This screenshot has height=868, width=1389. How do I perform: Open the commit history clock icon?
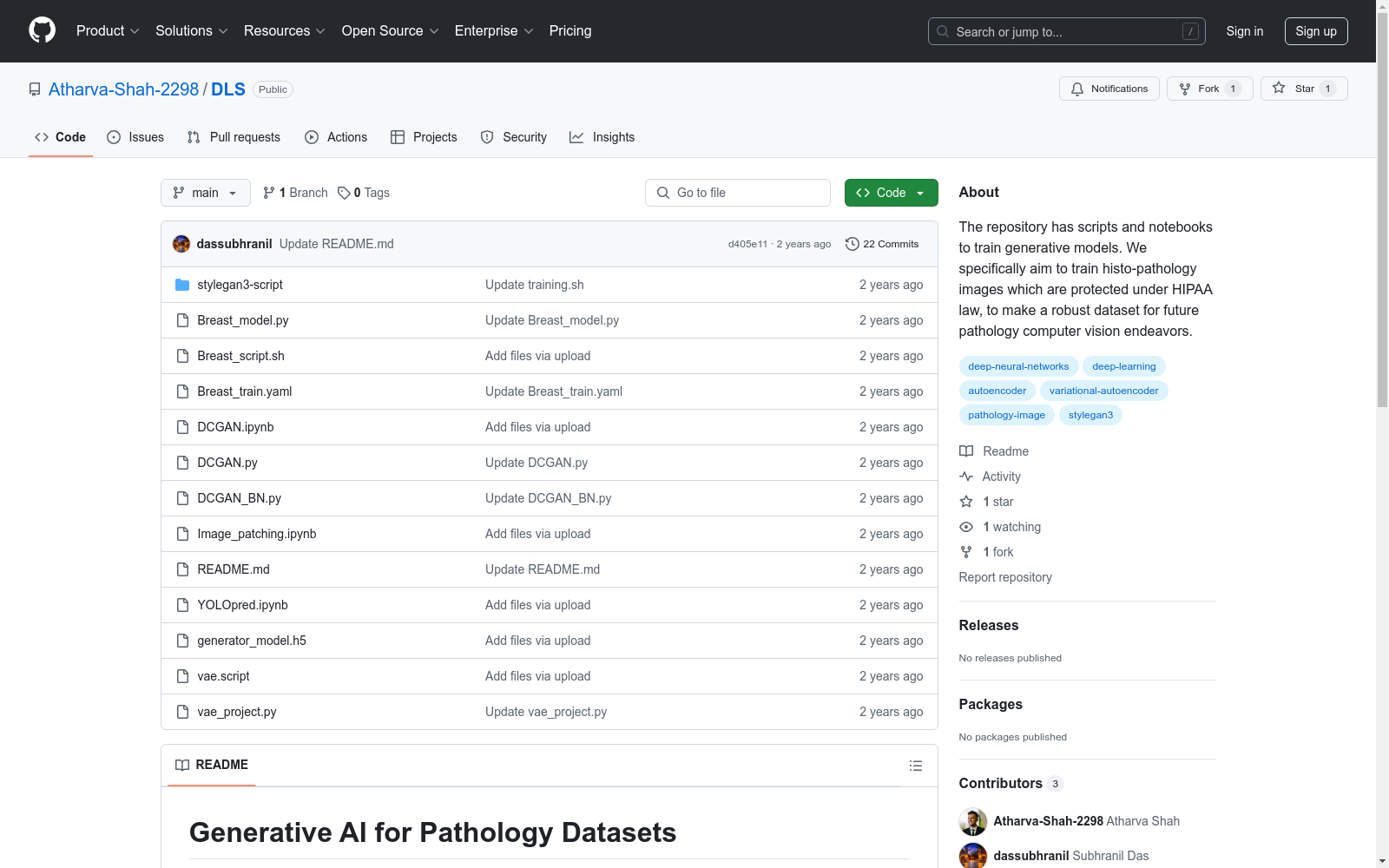pos(852,244)
